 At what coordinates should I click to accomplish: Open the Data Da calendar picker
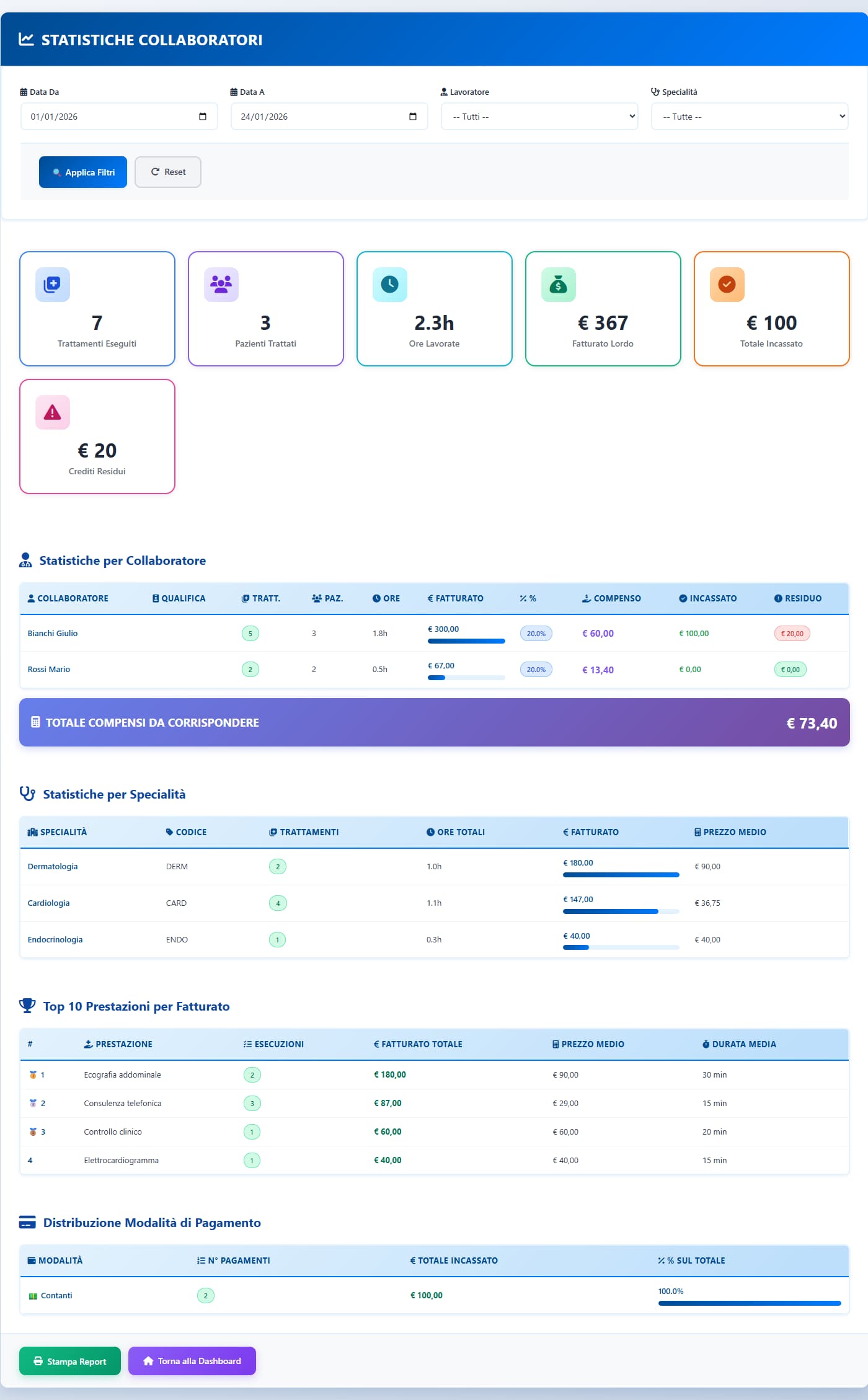(203, 117)
